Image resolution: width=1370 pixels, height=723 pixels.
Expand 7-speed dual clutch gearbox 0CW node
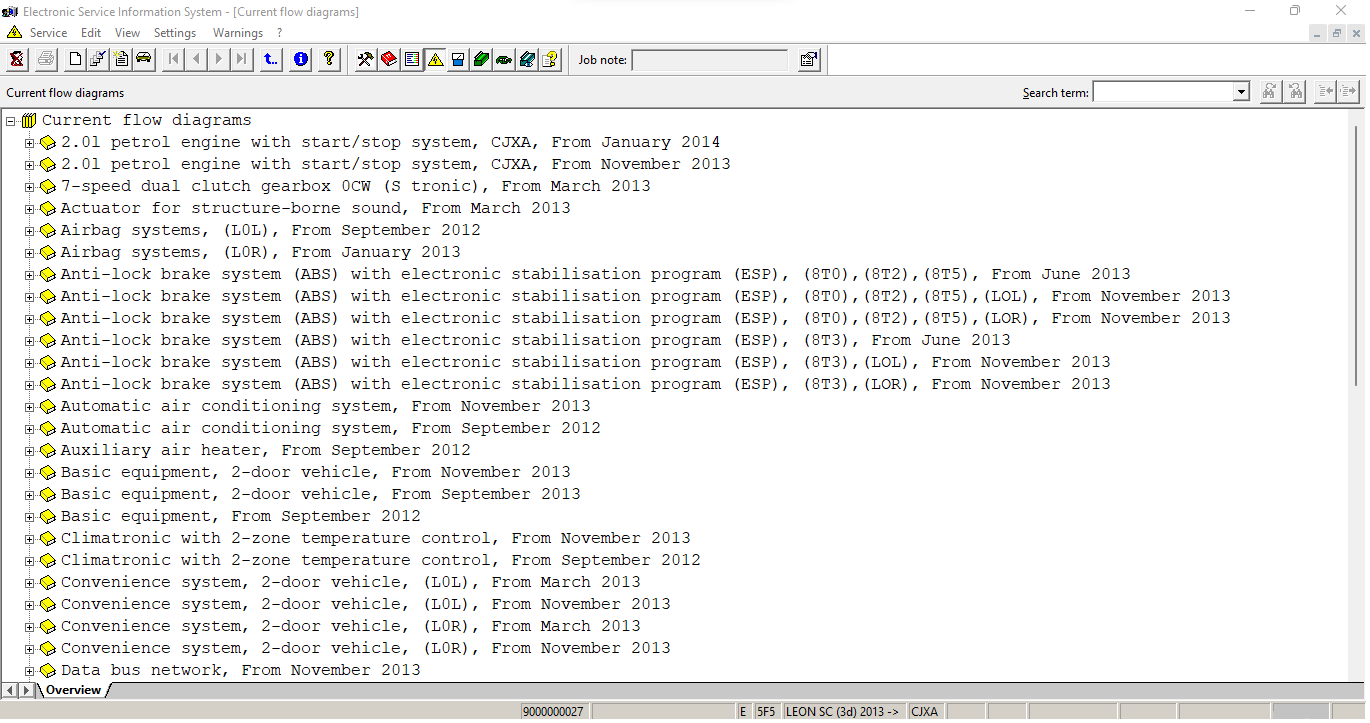pyautogui.click(x=29, y=187)
